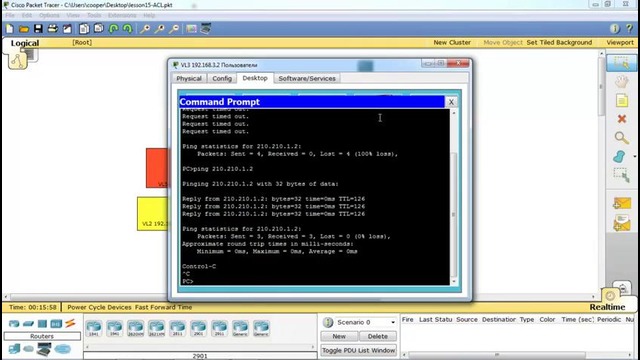Click the Zoom Reset magnifier icon
Screen dimensions: 640x360
click(160, 29)
